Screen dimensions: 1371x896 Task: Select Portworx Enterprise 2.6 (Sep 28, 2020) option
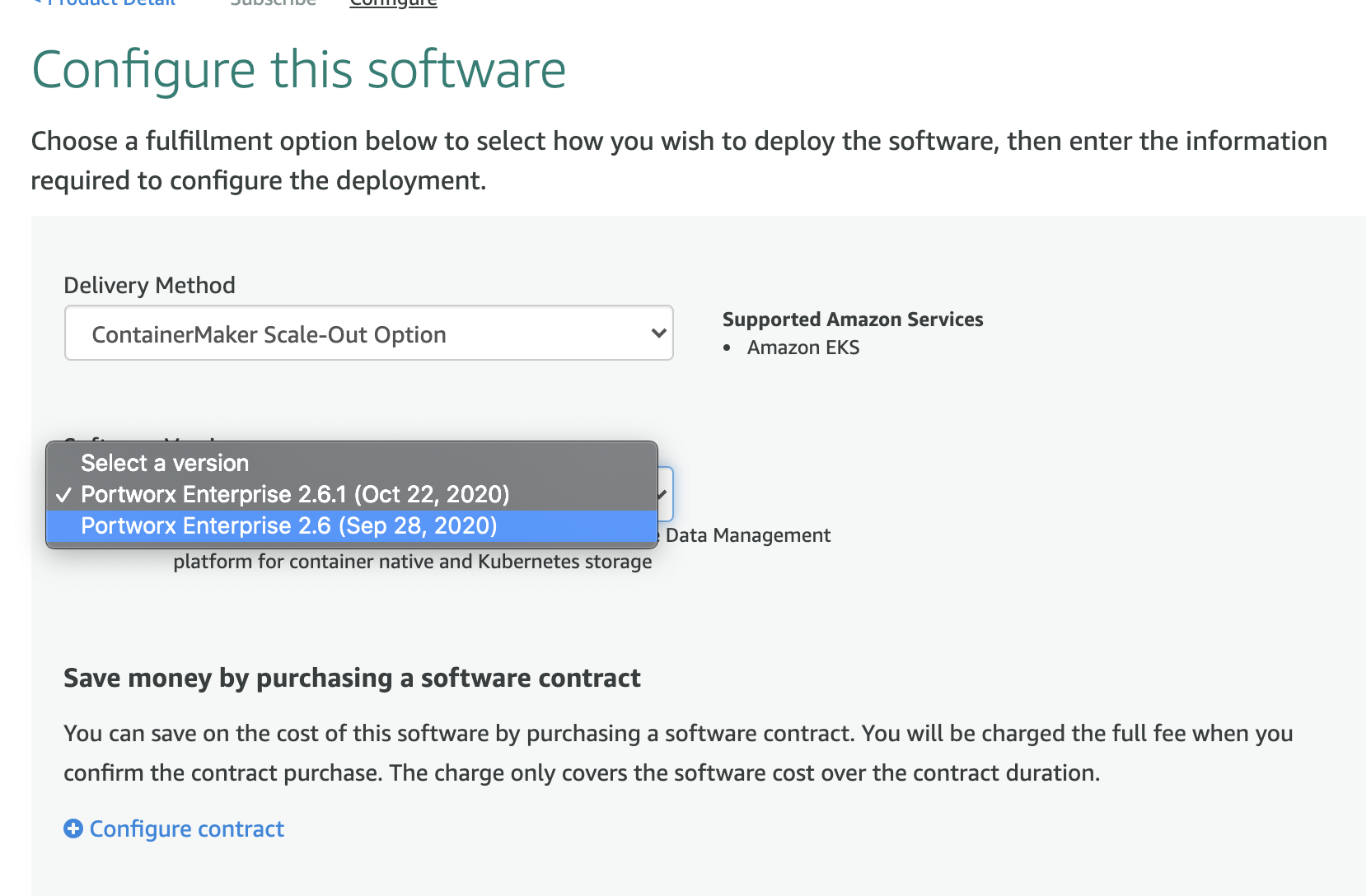pyautogui.click(x=288, y=526)
